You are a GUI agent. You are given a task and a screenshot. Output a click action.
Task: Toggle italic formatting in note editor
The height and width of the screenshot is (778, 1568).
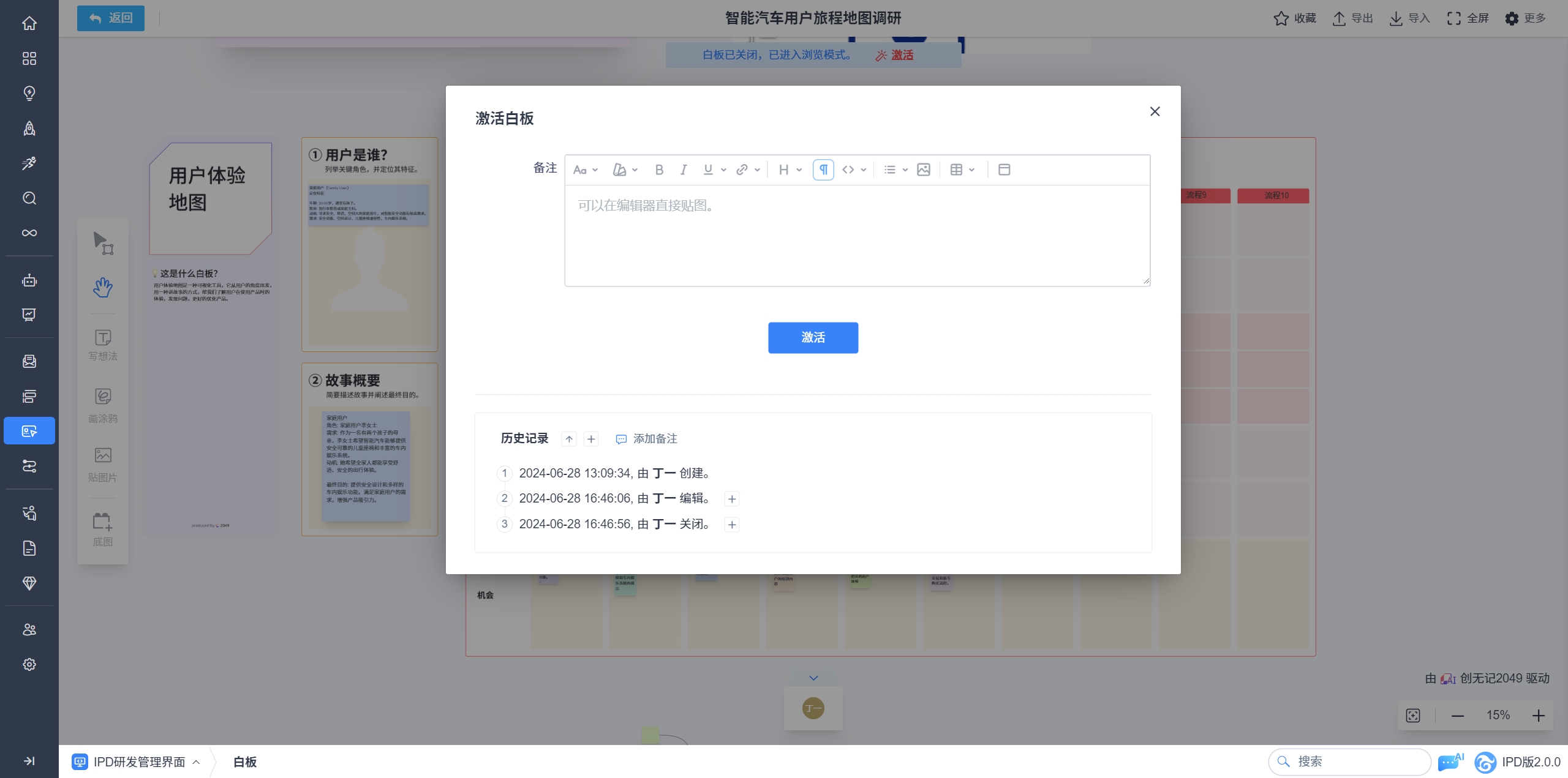684,170
